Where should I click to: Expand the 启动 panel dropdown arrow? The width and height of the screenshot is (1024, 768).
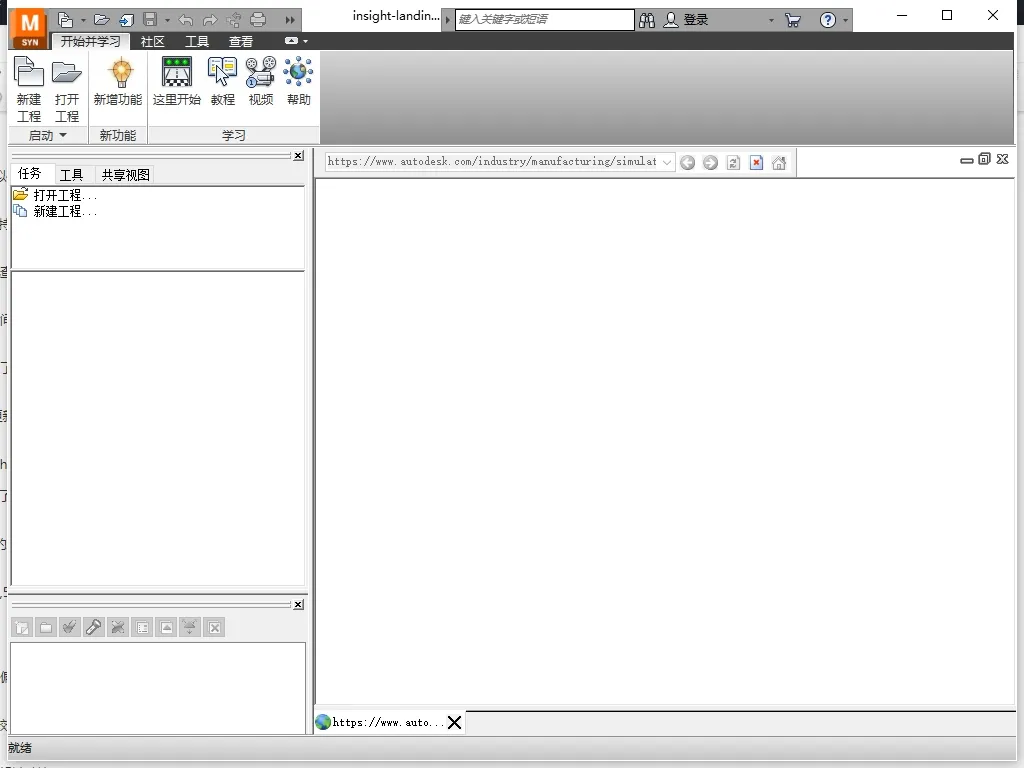[63, 136]
